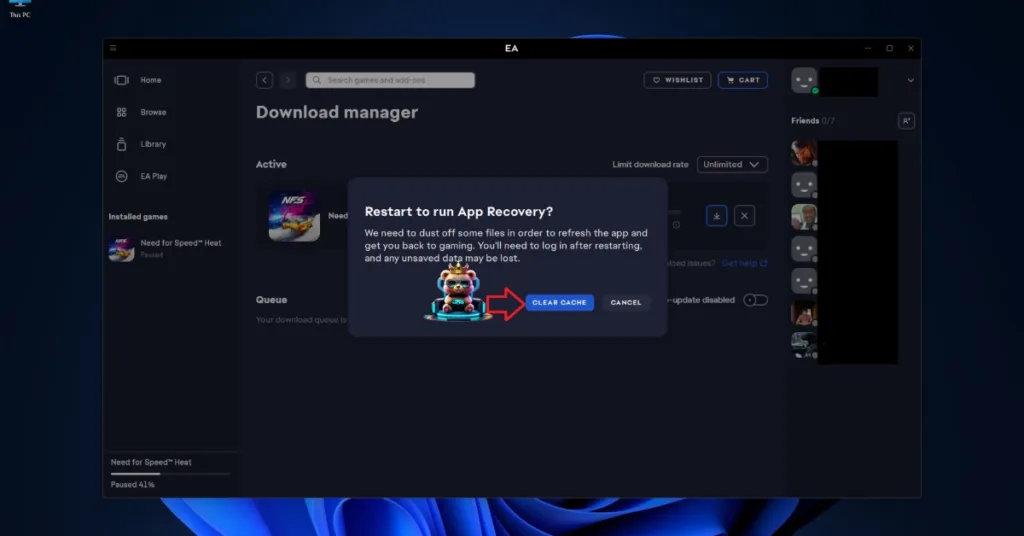
Task: Toggle the auto-update disabled switch
Action: (x=756, y=300)
